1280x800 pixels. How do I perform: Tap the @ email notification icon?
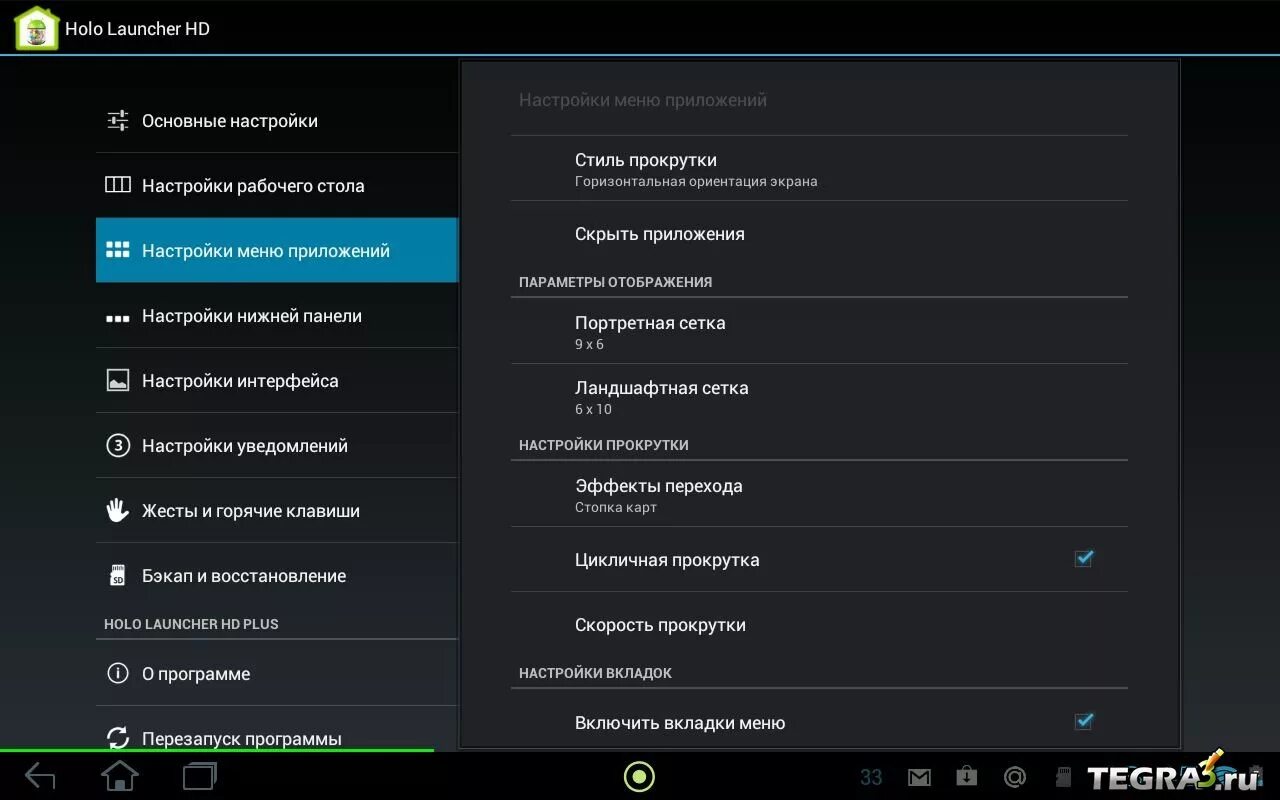1015,777
